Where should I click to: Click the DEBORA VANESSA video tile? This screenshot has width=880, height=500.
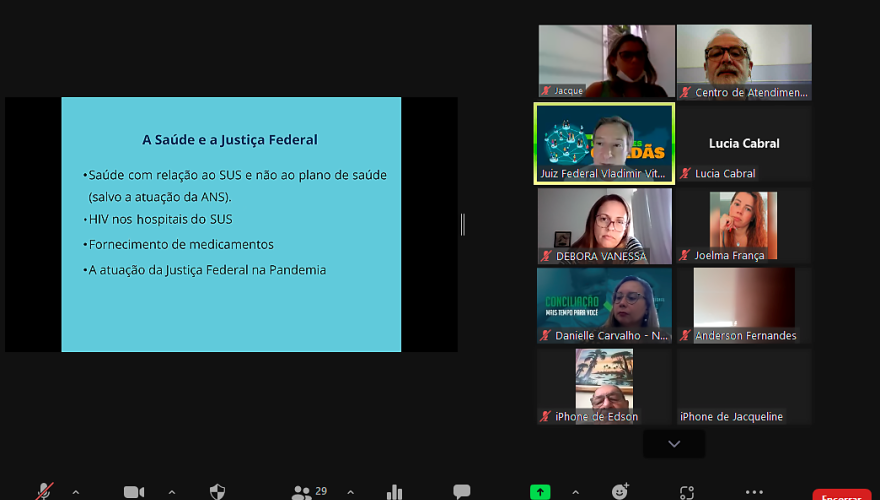pyautogui.click(x=604, y=225)
